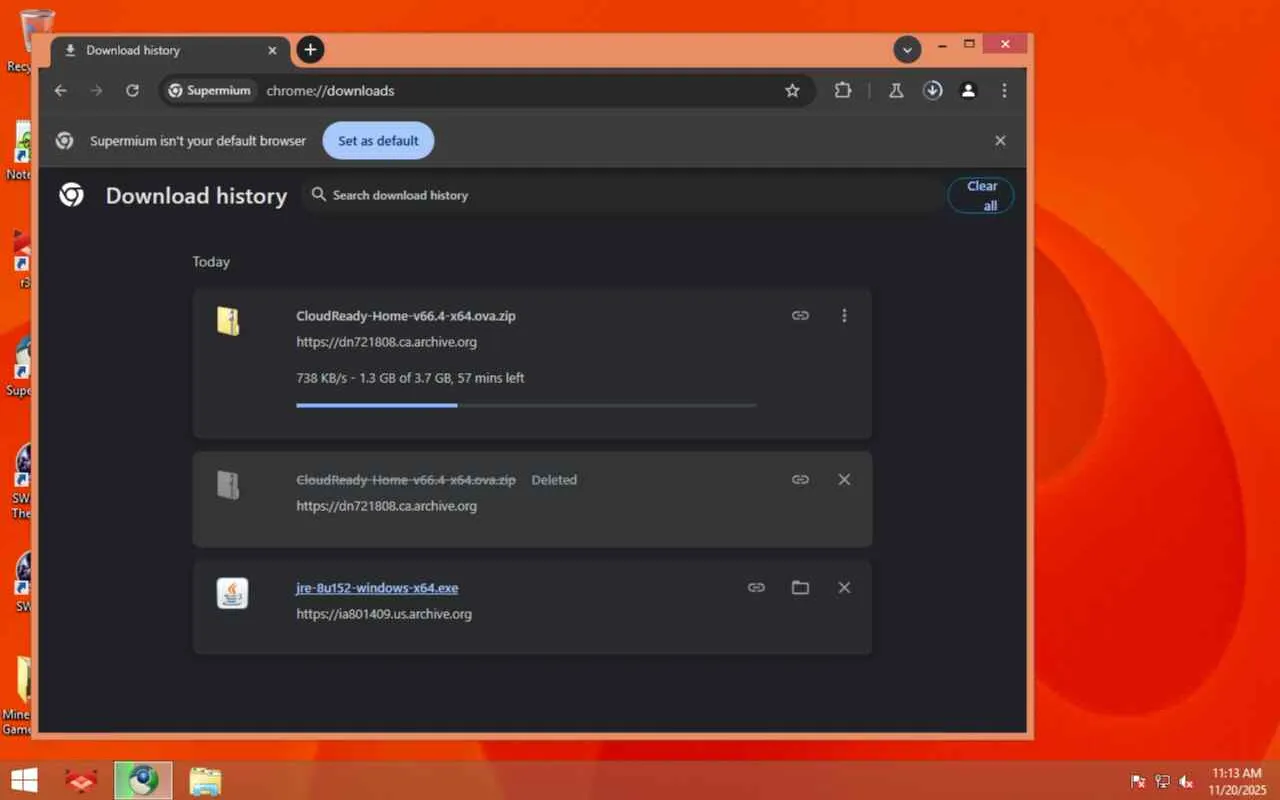This screenshot has height=800, width=1280.
Task: Open the Action Center flag tray icon
Action: point(1138,781)
